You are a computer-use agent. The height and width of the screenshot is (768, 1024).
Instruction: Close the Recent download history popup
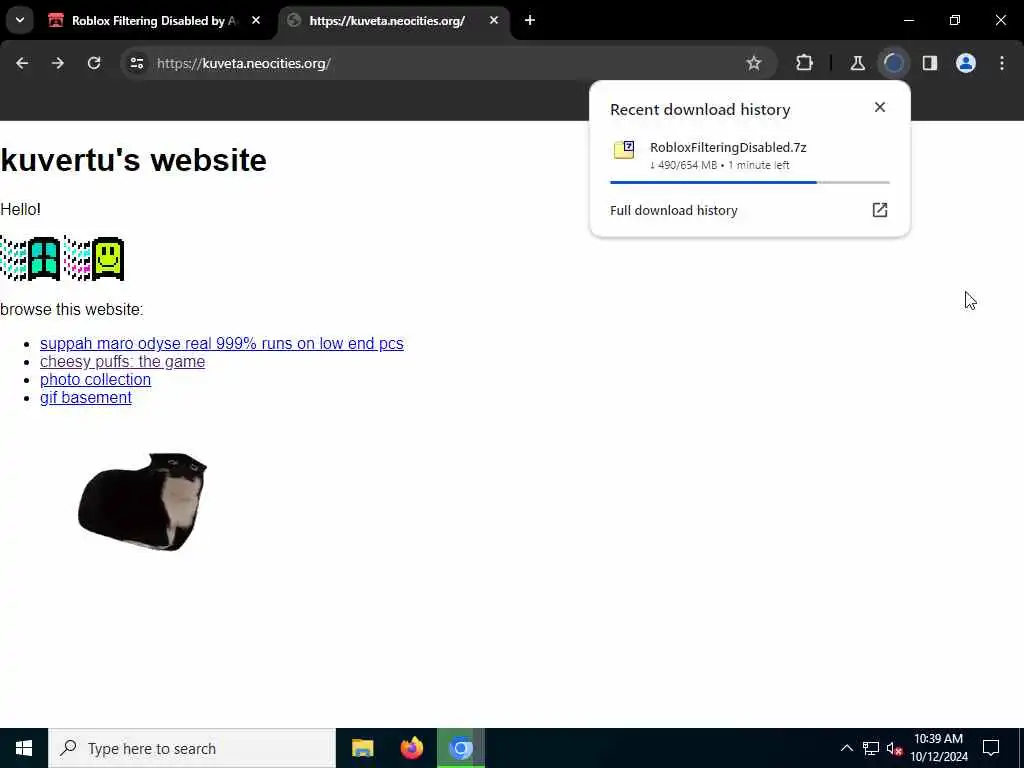pos(880,107)
